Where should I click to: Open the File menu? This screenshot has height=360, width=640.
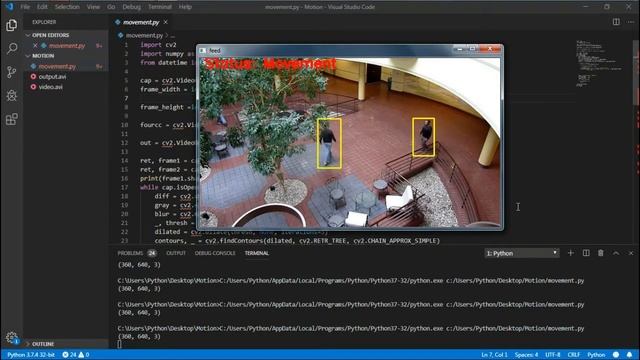coord(25,7)
